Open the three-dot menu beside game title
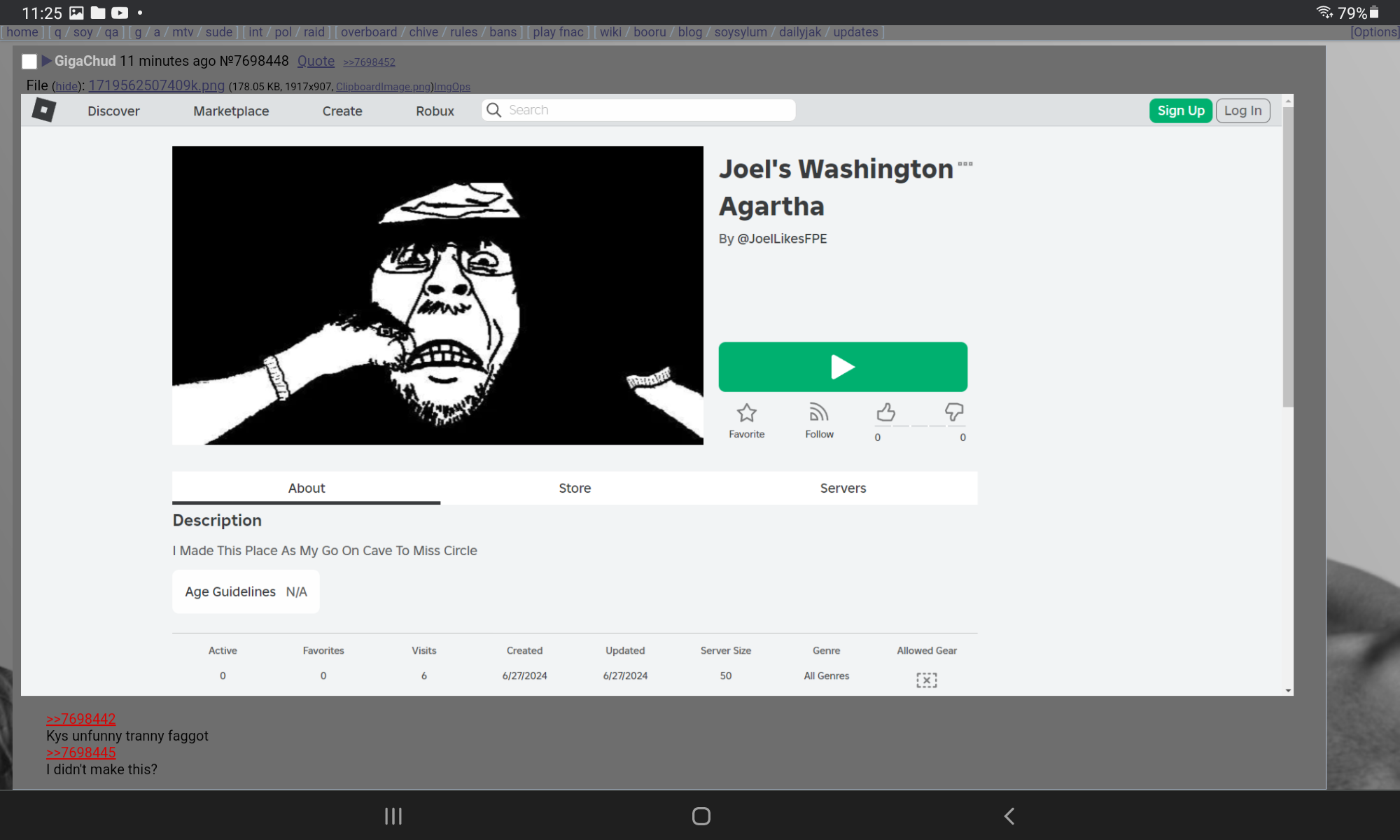1400x840 pixels. [x=965, y=164]
